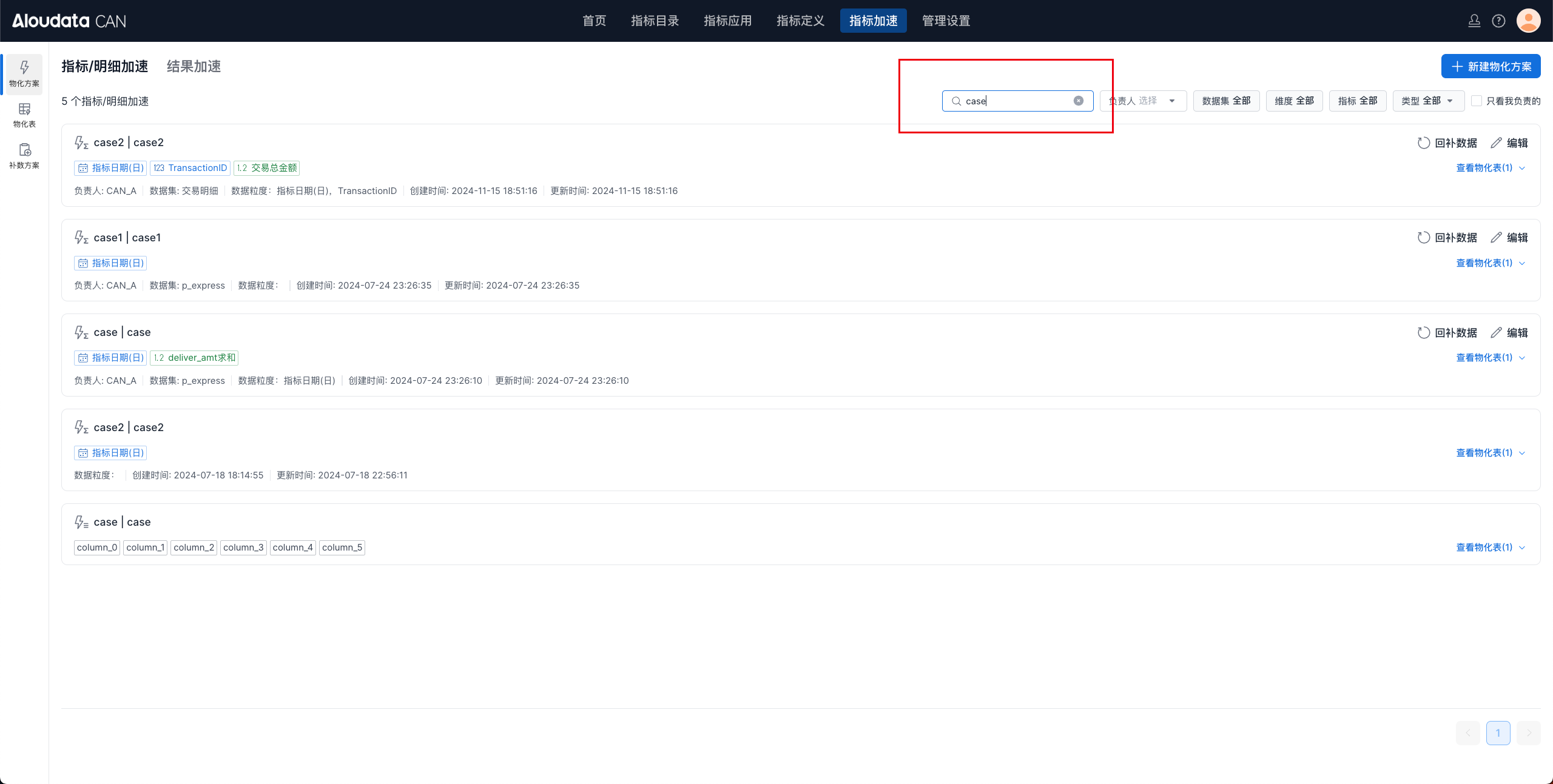Viewport: 1553px width, 784px height.
Task: Toggle 只看我负责的 checkbox
Action: (x=1477, y=101)
